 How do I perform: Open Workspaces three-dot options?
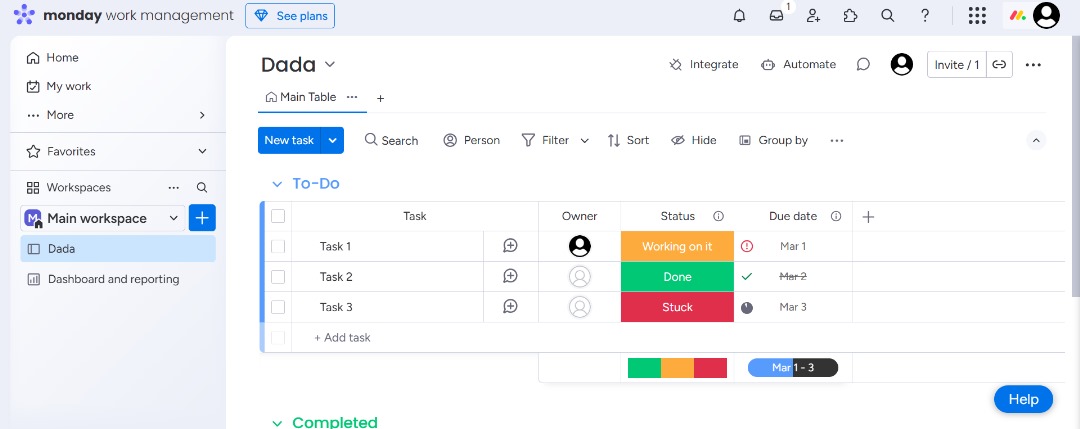pos(174,187)
